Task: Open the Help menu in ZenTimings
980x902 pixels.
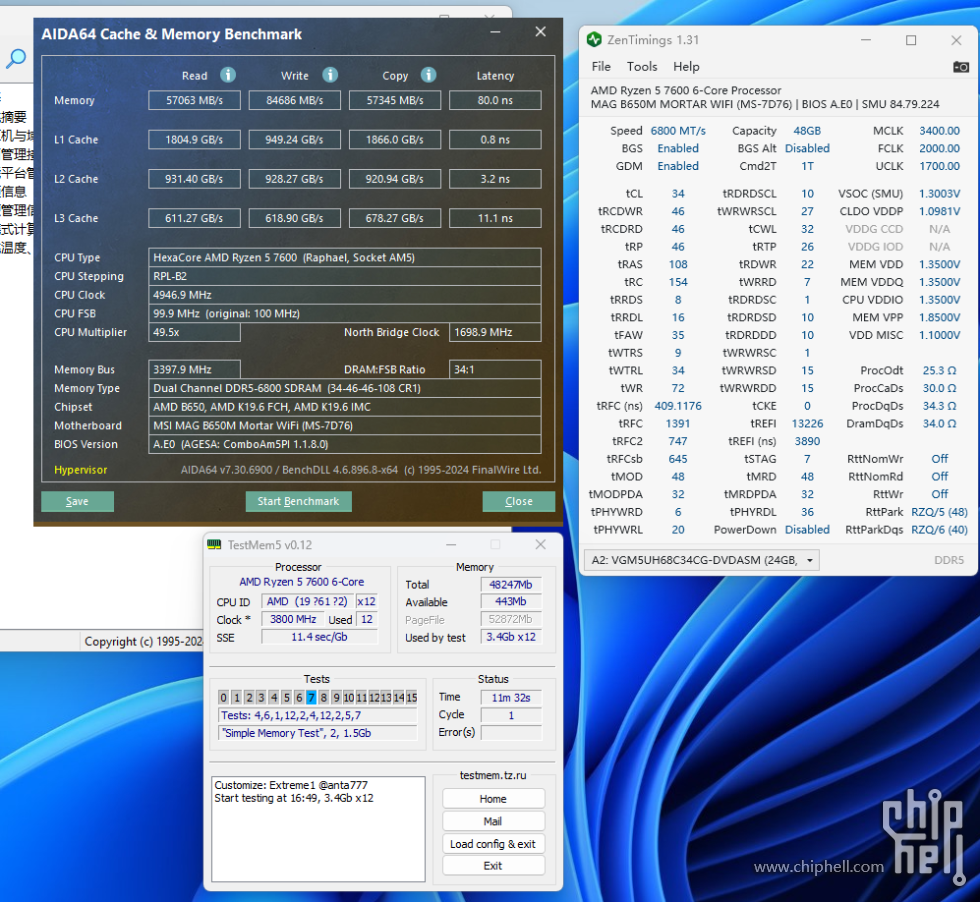Action: [x=686, y=66]
